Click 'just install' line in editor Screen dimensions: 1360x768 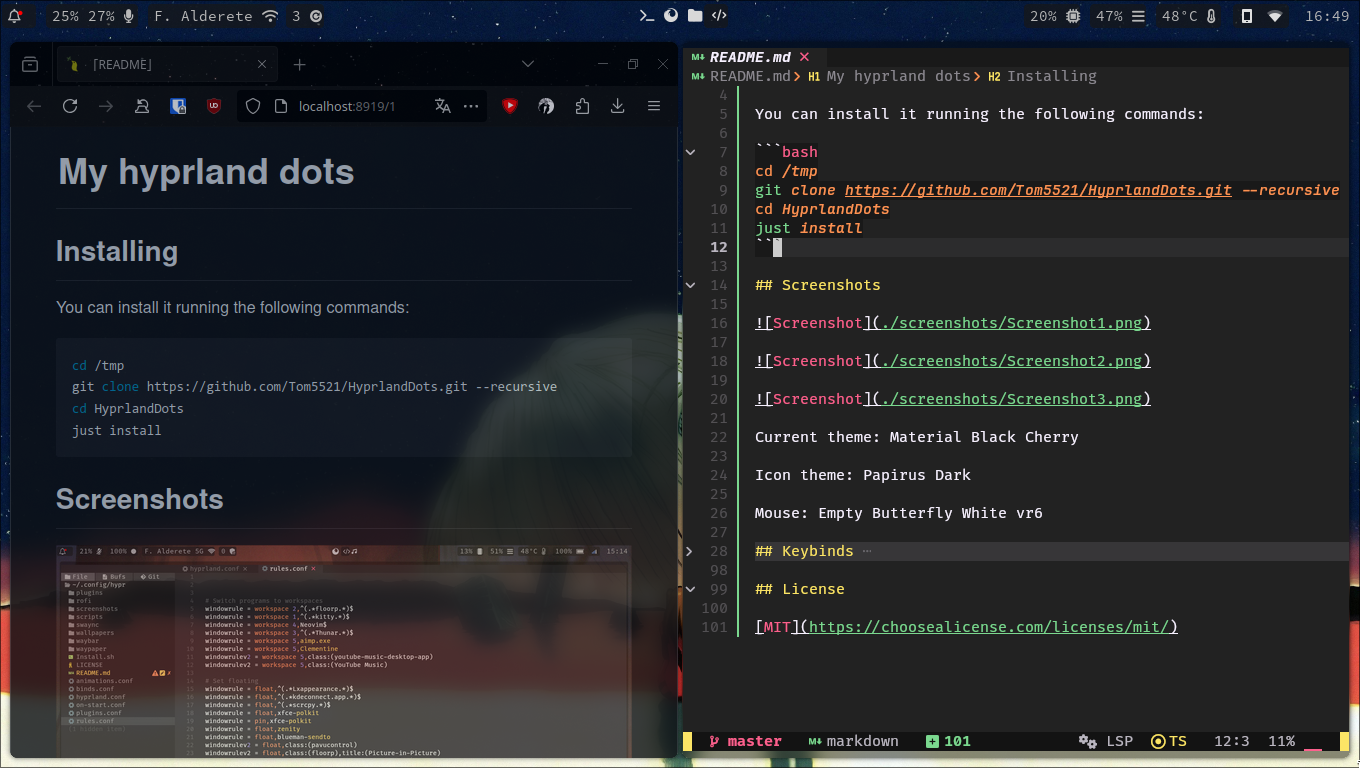809,228
